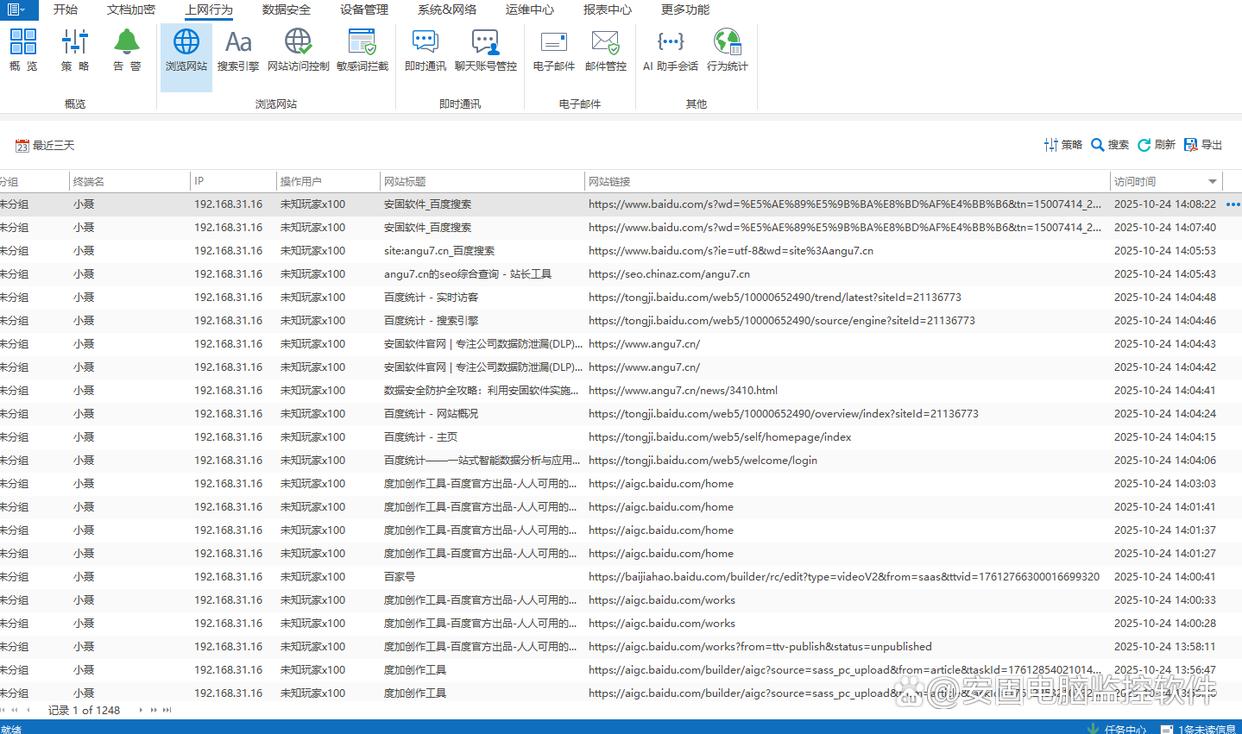The height and width of the screenshot is (734, 1242).
Task: Switch to the 数据安全 tab
Action: click(x=286, y=10)
